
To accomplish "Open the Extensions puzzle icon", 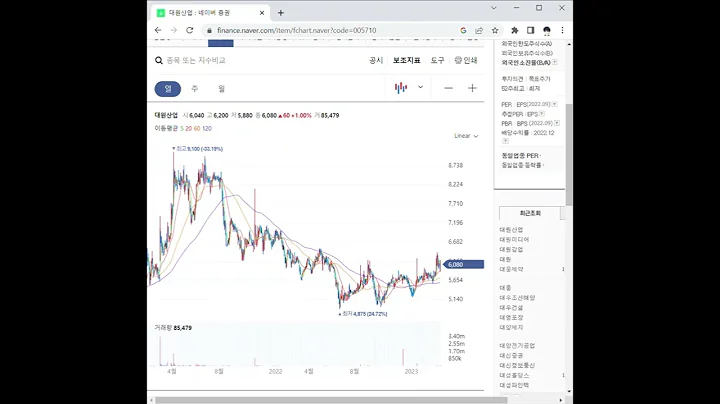I will click(514, 30).
